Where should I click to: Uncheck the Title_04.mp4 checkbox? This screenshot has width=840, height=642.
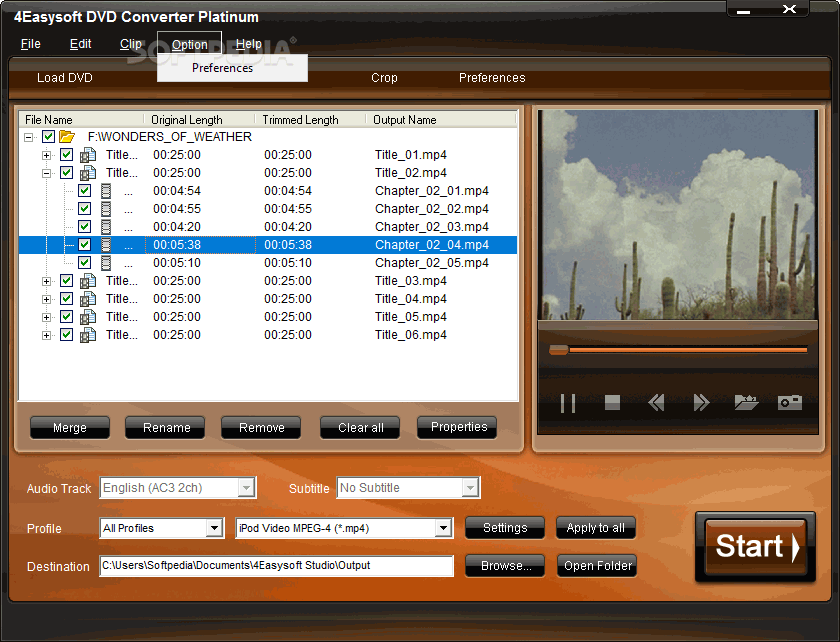[66, 298]
